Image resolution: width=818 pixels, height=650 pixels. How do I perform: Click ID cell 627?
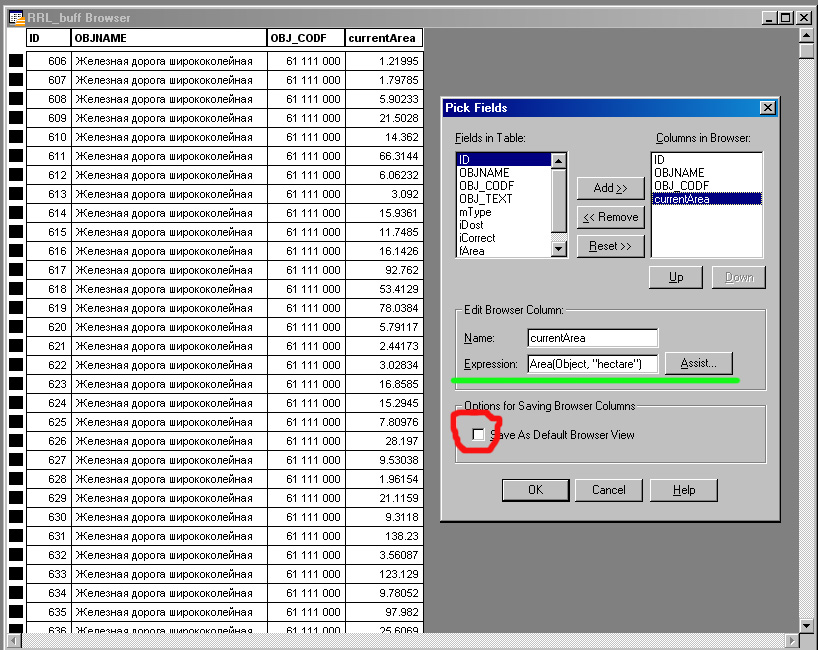(49, 460)
